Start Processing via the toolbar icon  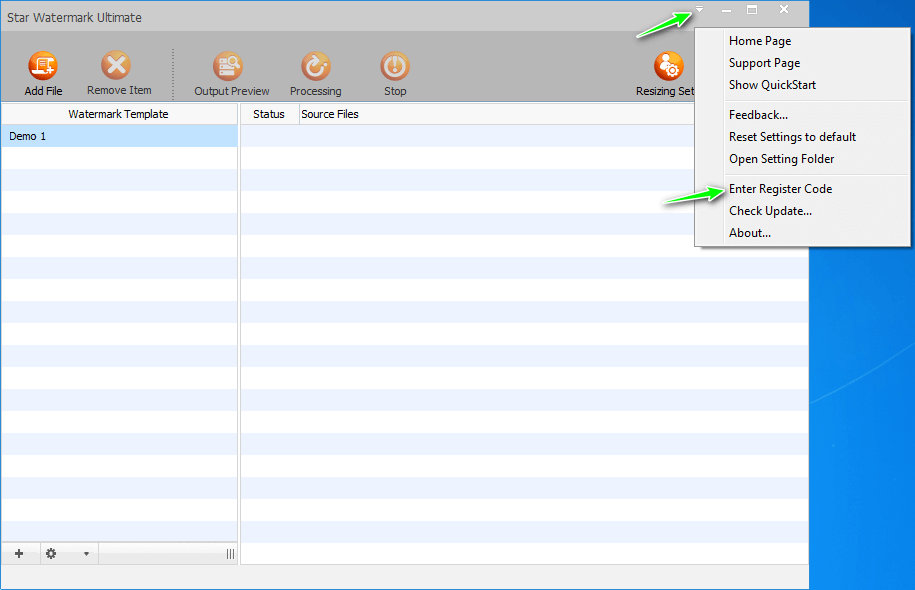(x=316, y=66)
